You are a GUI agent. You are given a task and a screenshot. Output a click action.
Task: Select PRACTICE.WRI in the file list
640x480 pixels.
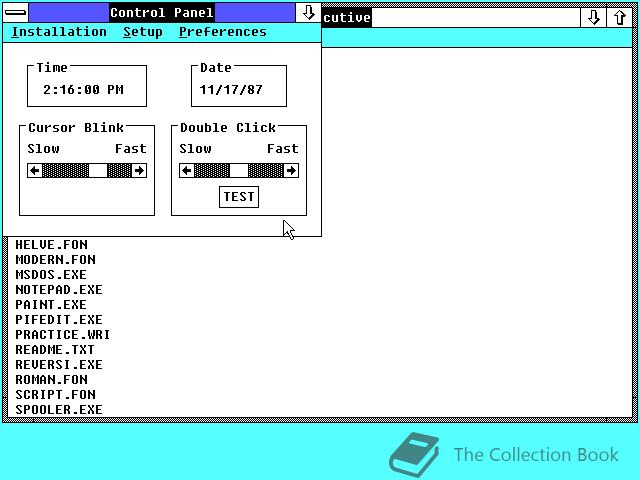[x=63, y=335]
